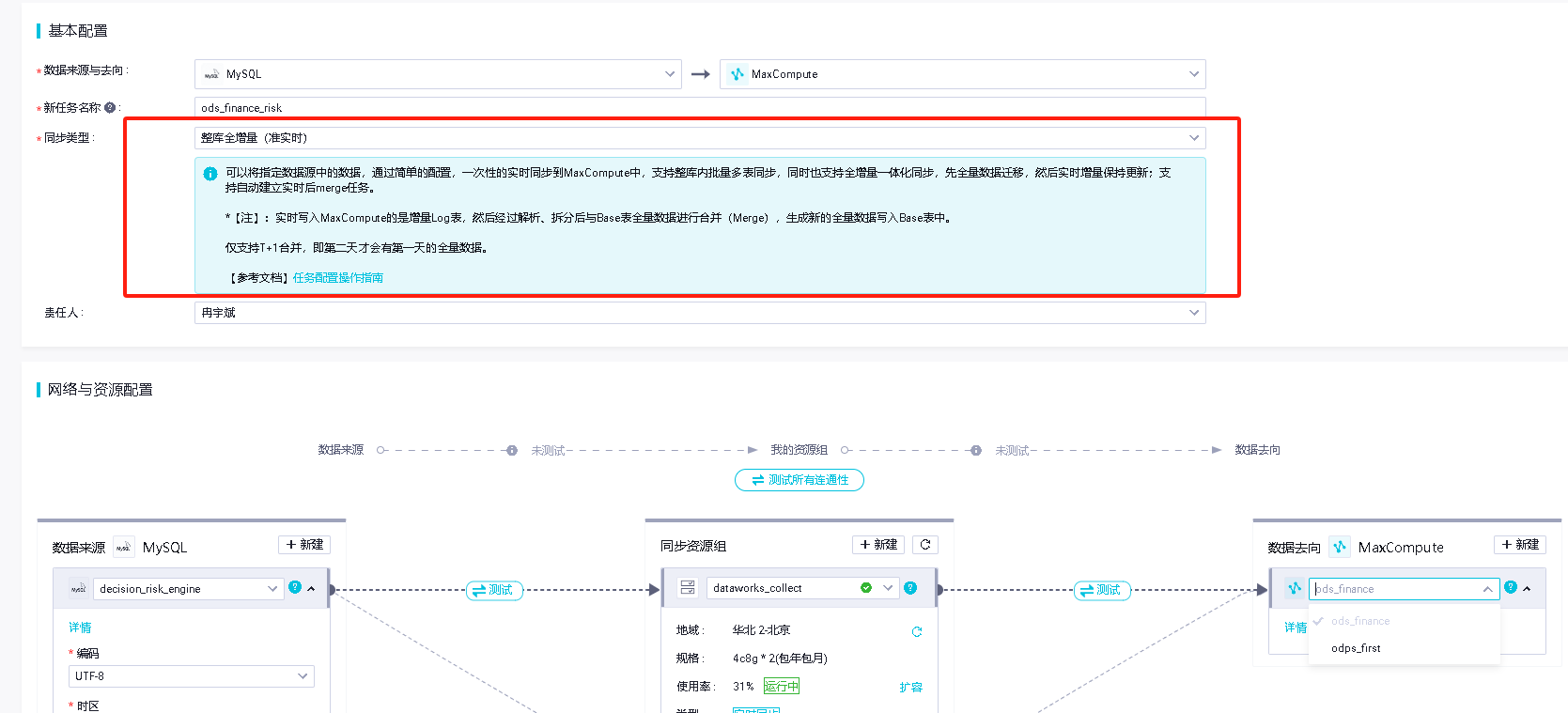Open the 任务配置操作指南 reference link
This screenshot has height=713, width=1568.
[338, 278]
